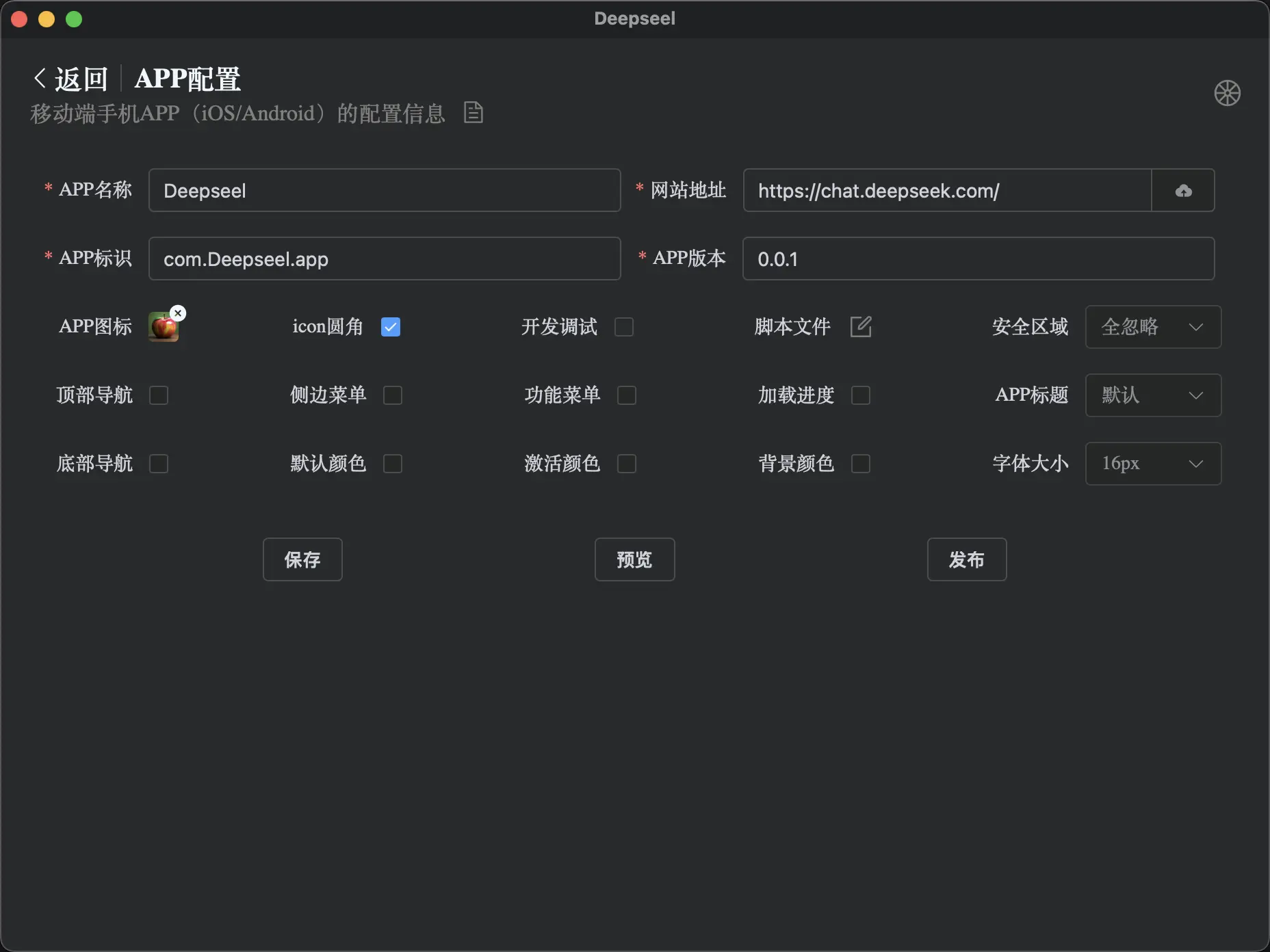Click the back arrow before 返回

[40, 77]
